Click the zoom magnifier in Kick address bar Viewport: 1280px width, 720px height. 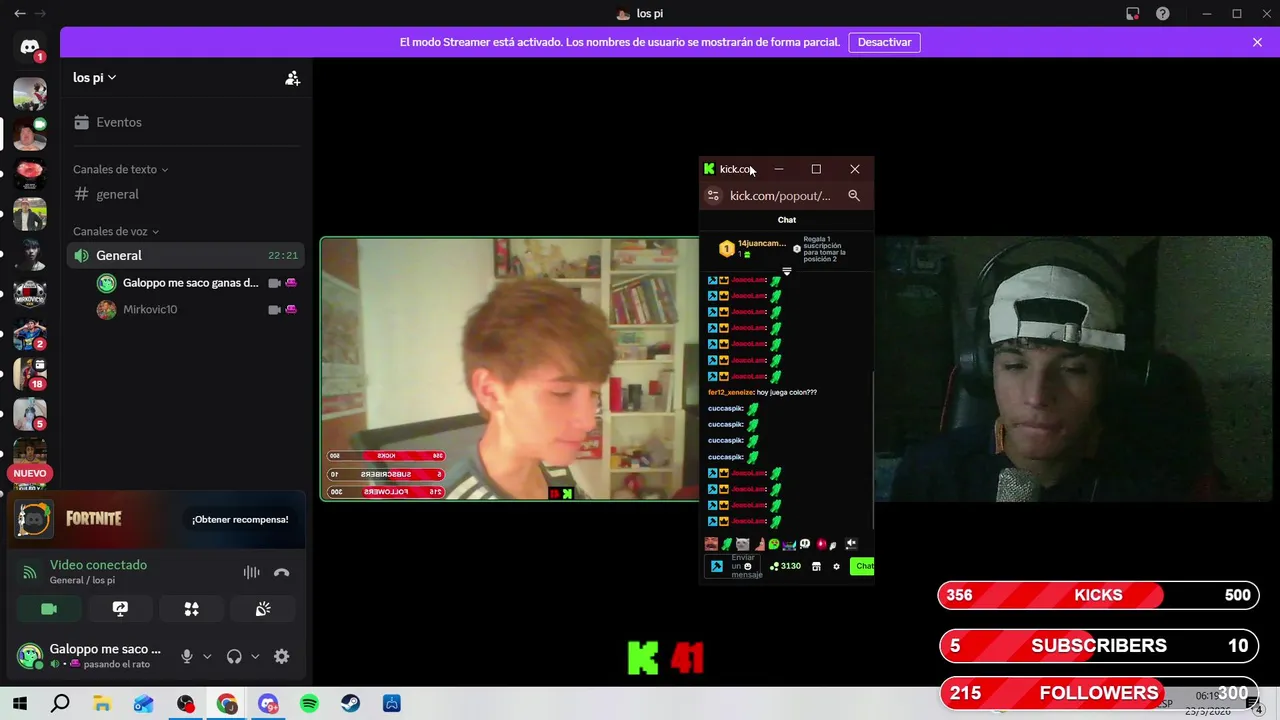coord(854,196)
